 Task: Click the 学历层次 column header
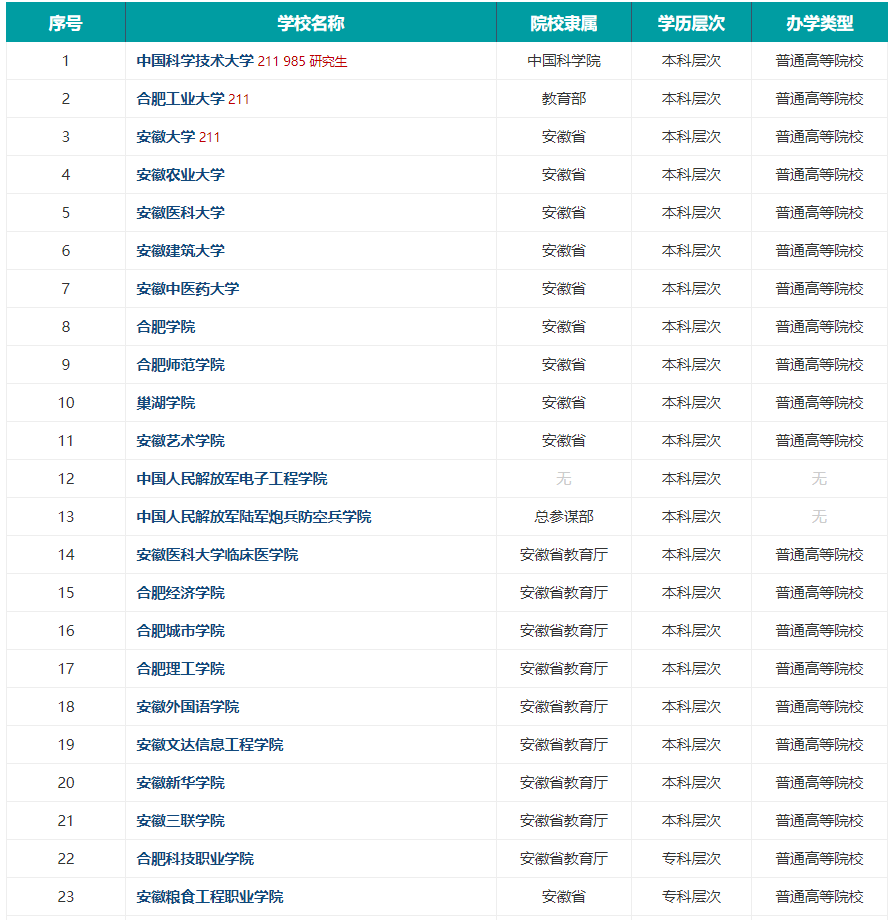(x=691, y=23)
